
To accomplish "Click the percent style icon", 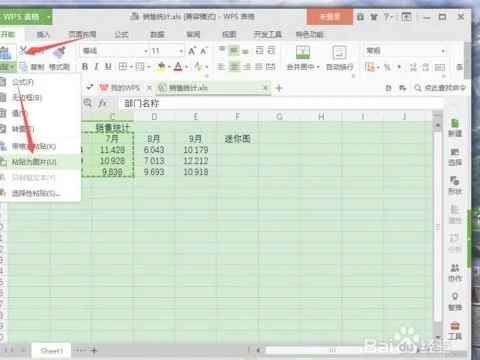I will point(387,67).
